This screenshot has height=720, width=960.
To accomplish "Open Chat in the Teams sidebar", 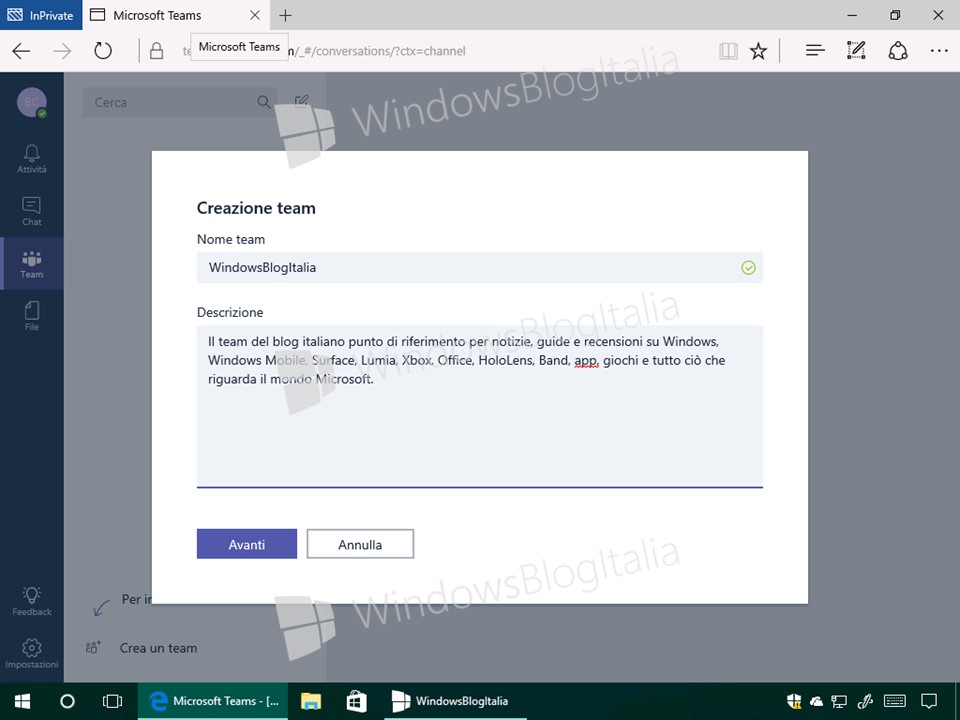I will click(32, 211).
